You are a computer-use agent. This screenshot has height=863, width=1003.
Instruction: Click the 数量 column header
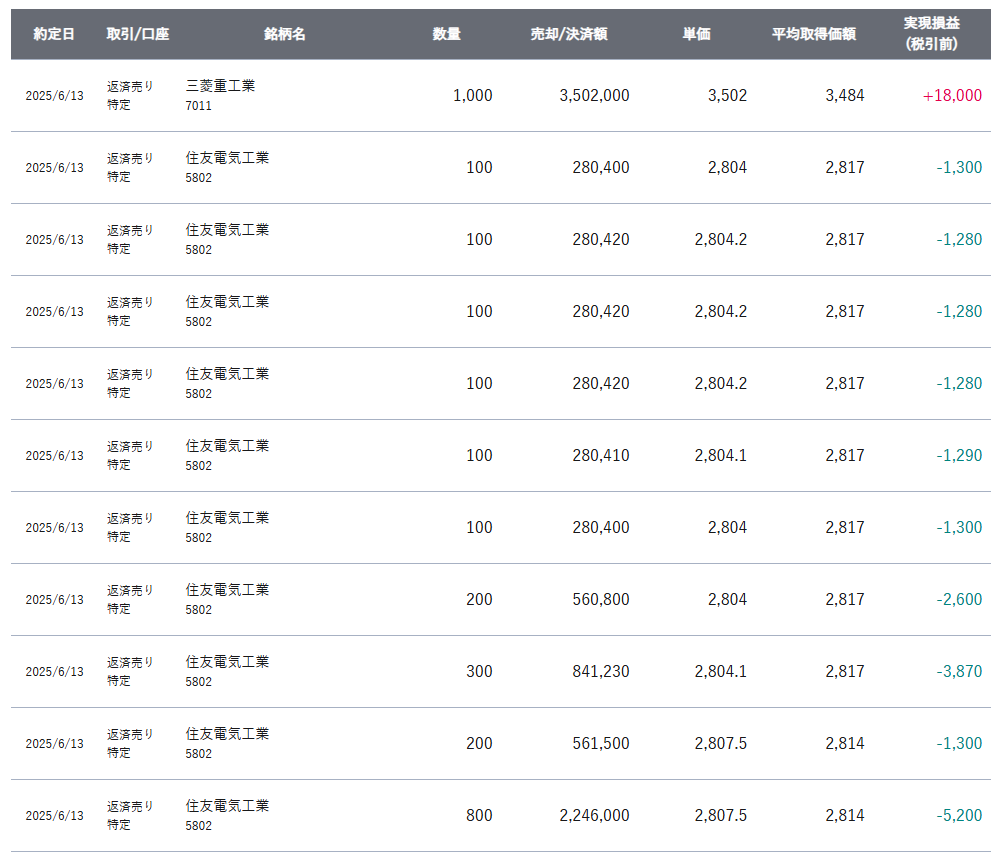click(x=446, y=34)
